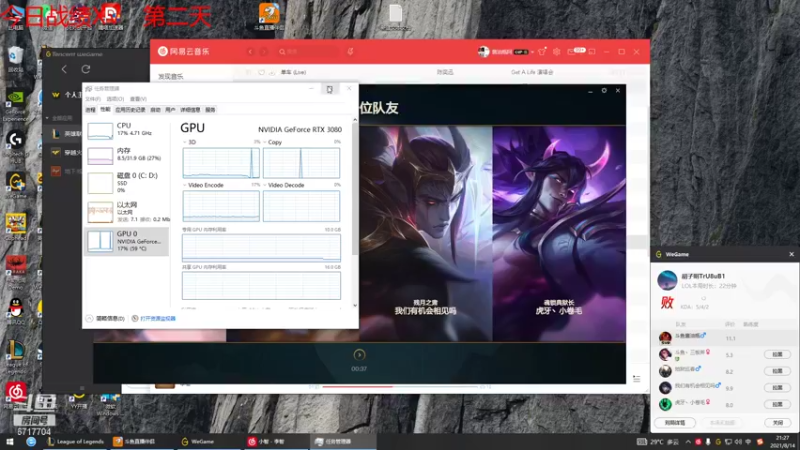Switch to 用户 users tab in Task Manager

click(x=170, y=110)
